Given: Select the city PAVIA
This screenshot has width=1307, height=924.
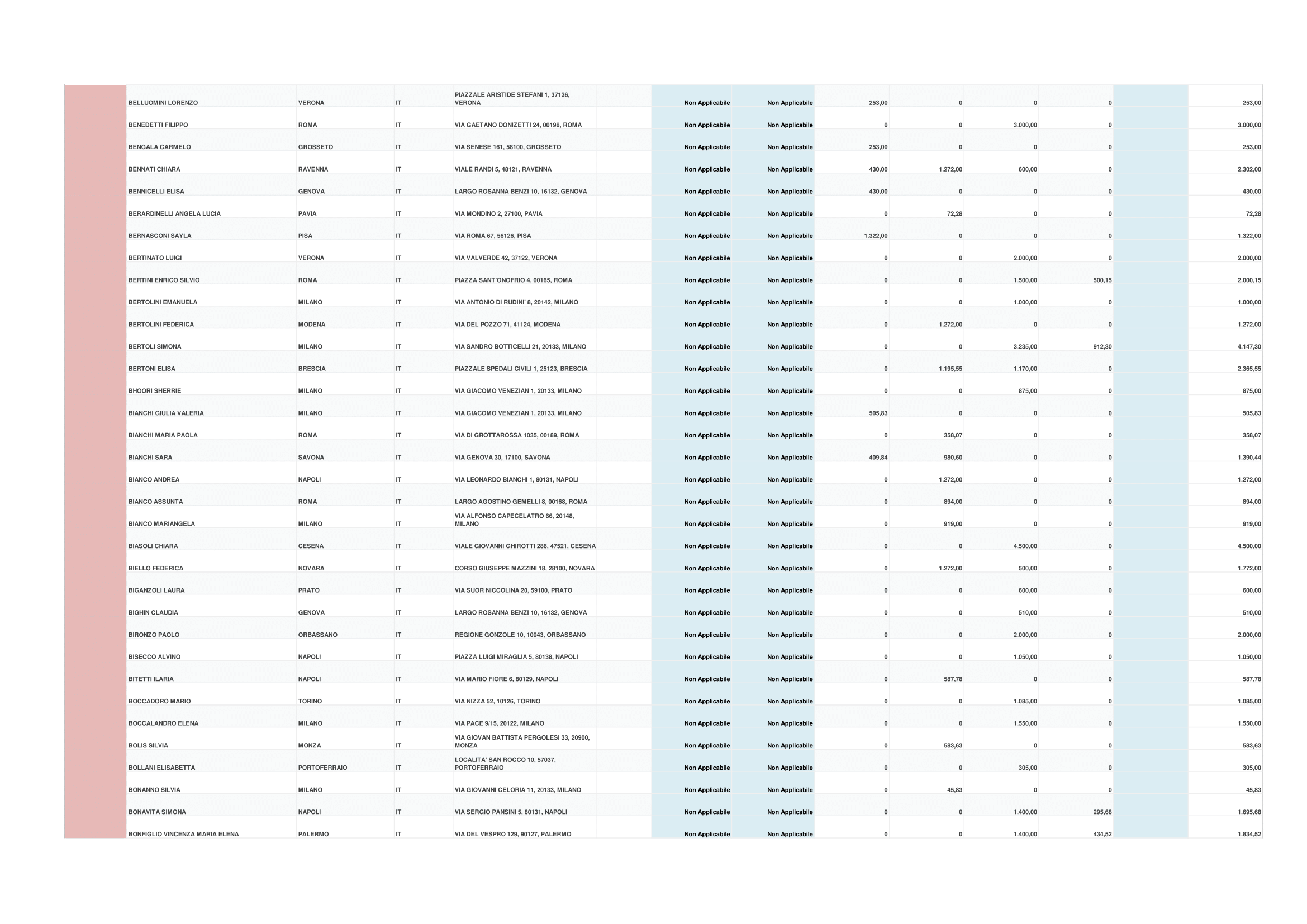Looking at the screenshot, I should pos(307,214).
